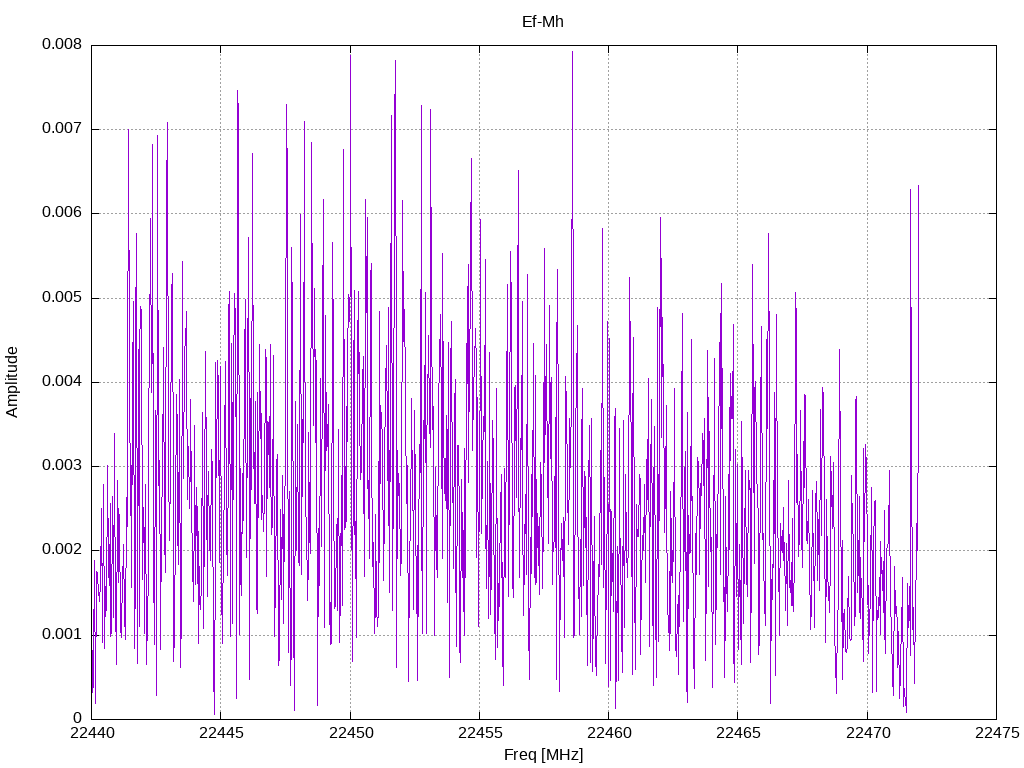Click the x-axis tick label 22470
This screenshot has height=768, width=1024.
pos(867,733)
